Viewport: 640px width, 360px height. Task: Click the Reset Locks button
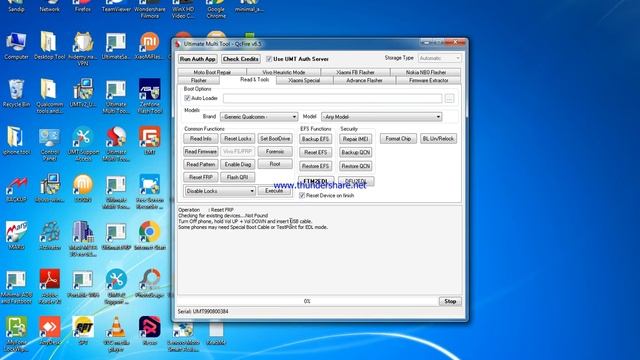pyautogui.click(x=238, y=139)
